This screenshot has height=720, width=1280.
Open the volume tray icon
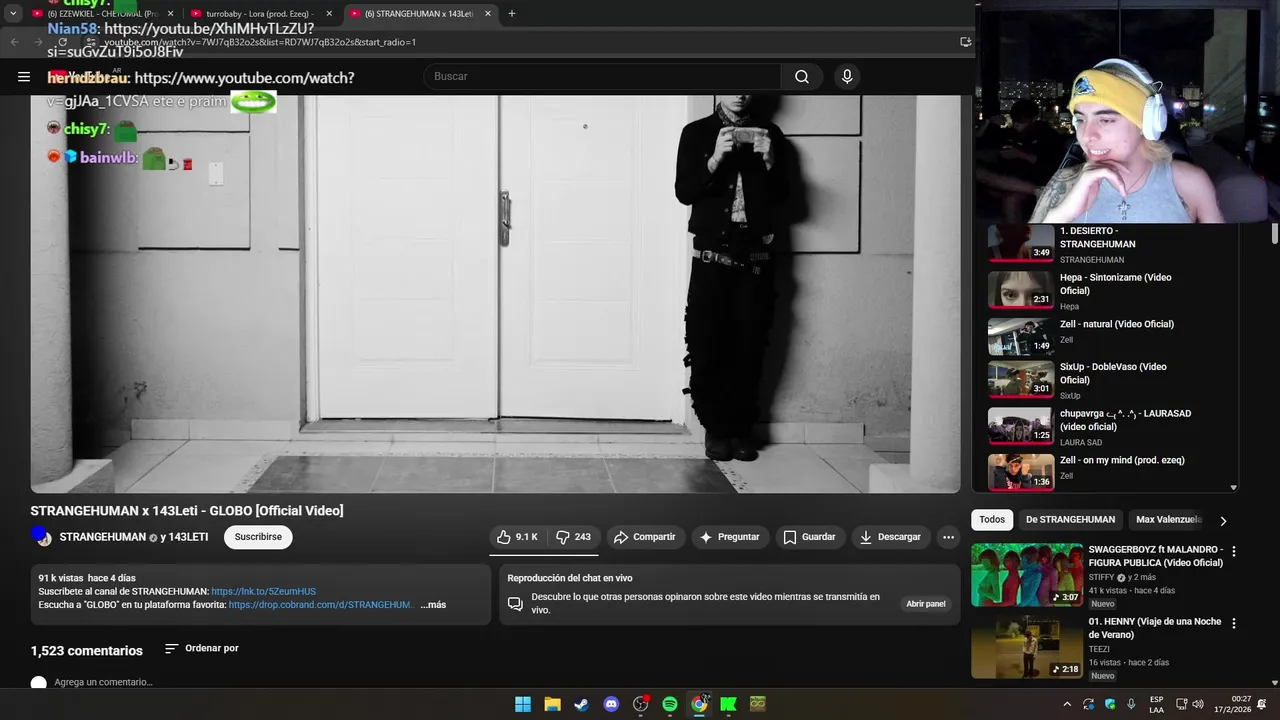1198,704
